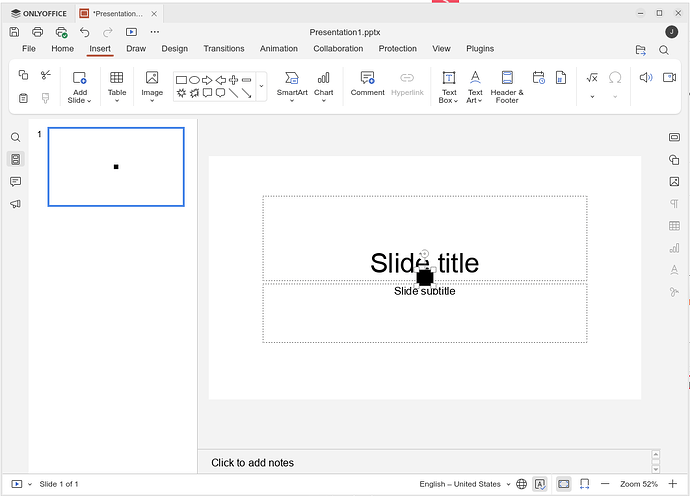Toggle Fit to slide in status bar
This screenshot has height=496, width=690.
pyautogui.click(x=564, y=484)
